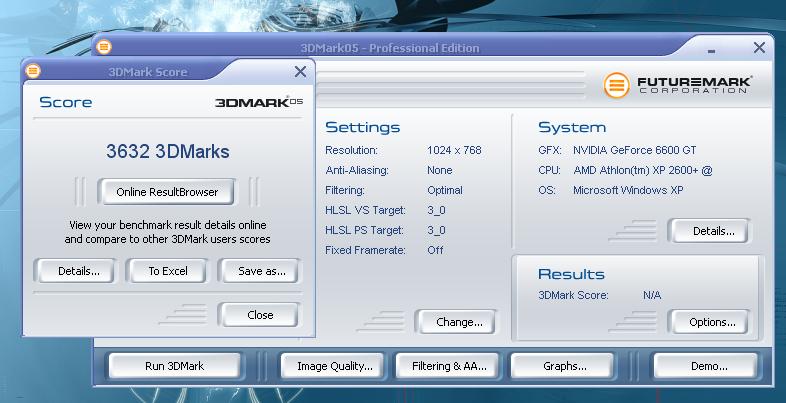
Task: Open Image Quality... tool
Action: [334, 366]
